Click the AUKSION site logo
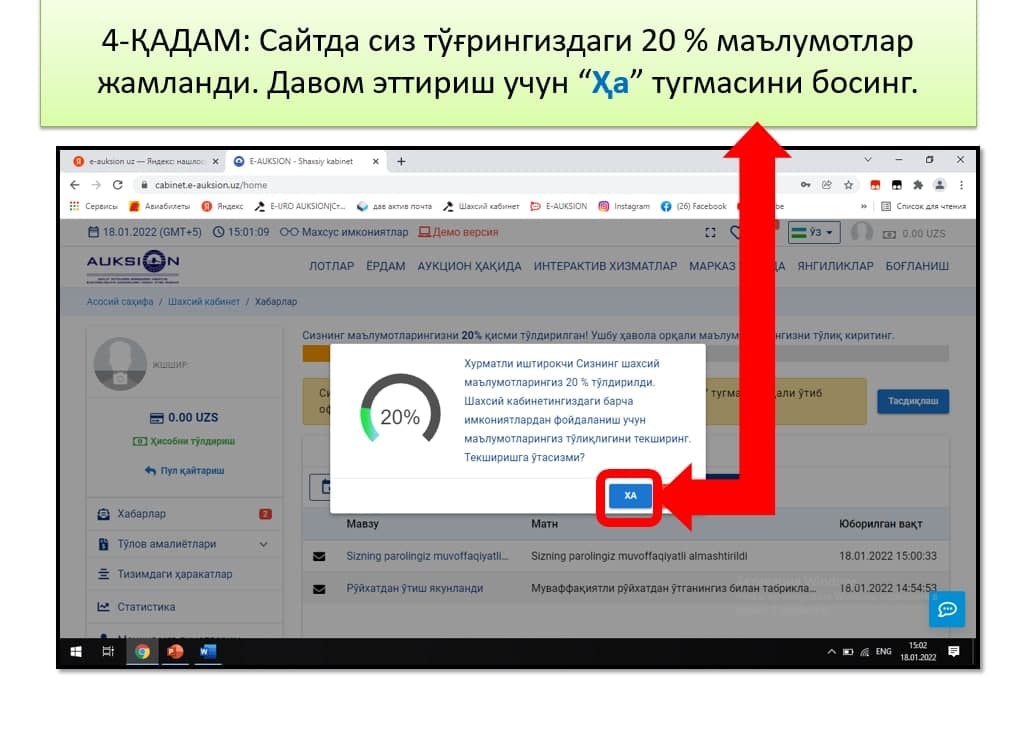 (x=133, y=266)
